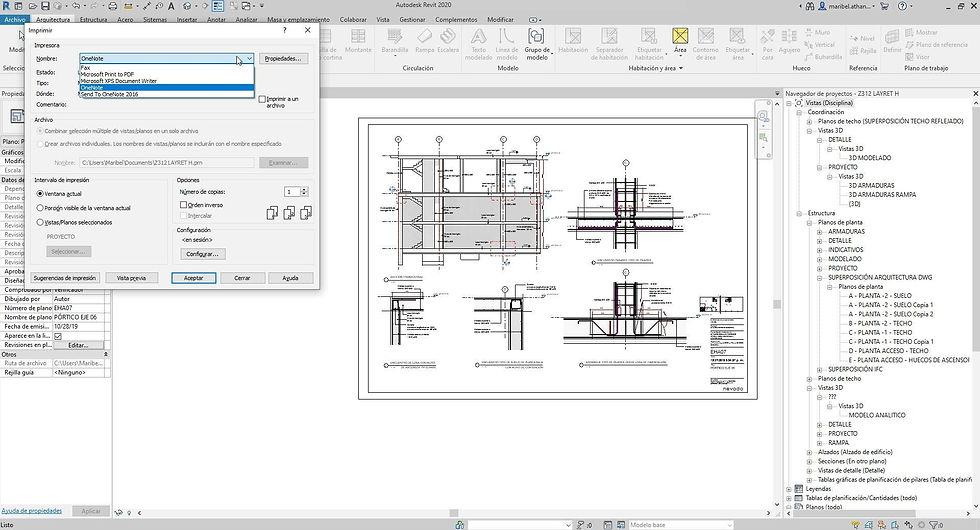Click the 'Propiedades...' button

click(x=282, y=58)
